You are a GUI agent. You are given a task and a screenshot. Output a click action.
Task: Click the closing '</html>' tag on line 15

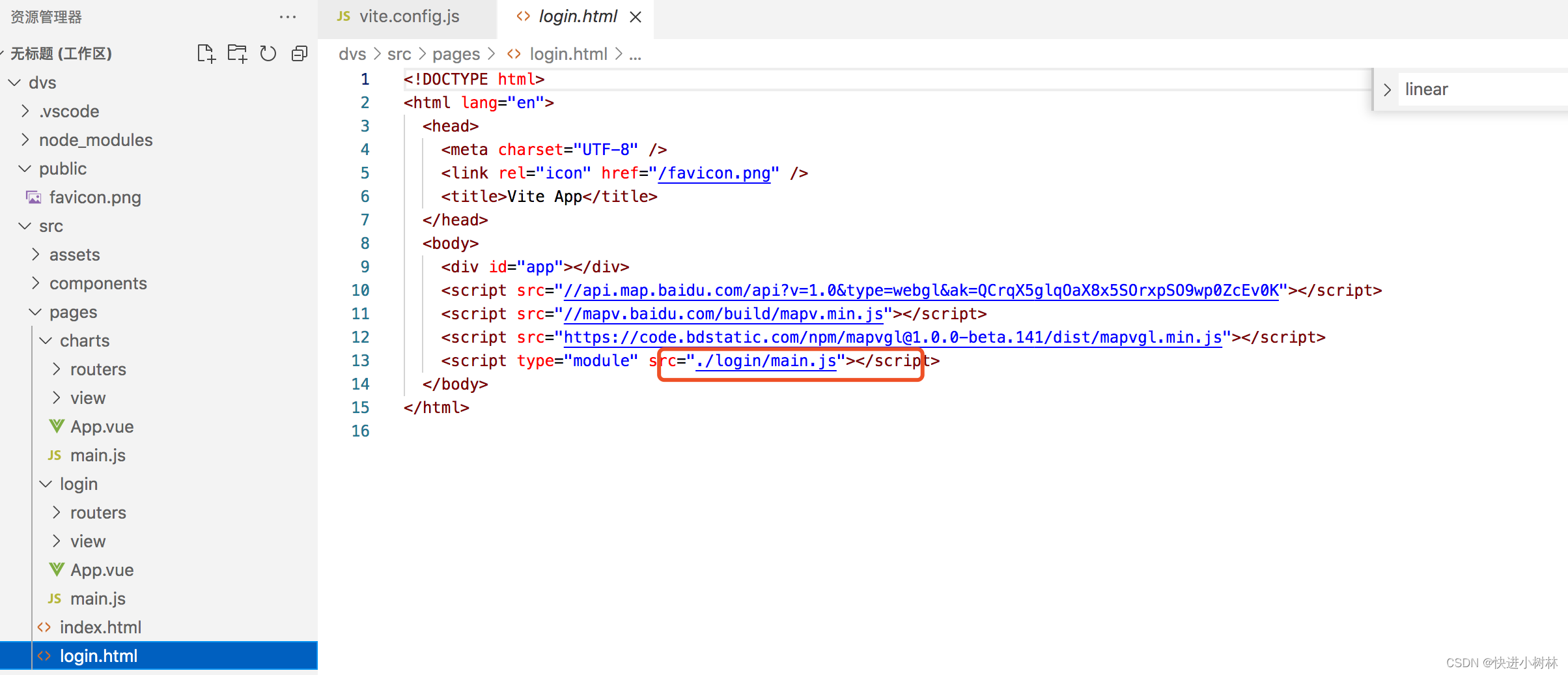coord(436,408)
